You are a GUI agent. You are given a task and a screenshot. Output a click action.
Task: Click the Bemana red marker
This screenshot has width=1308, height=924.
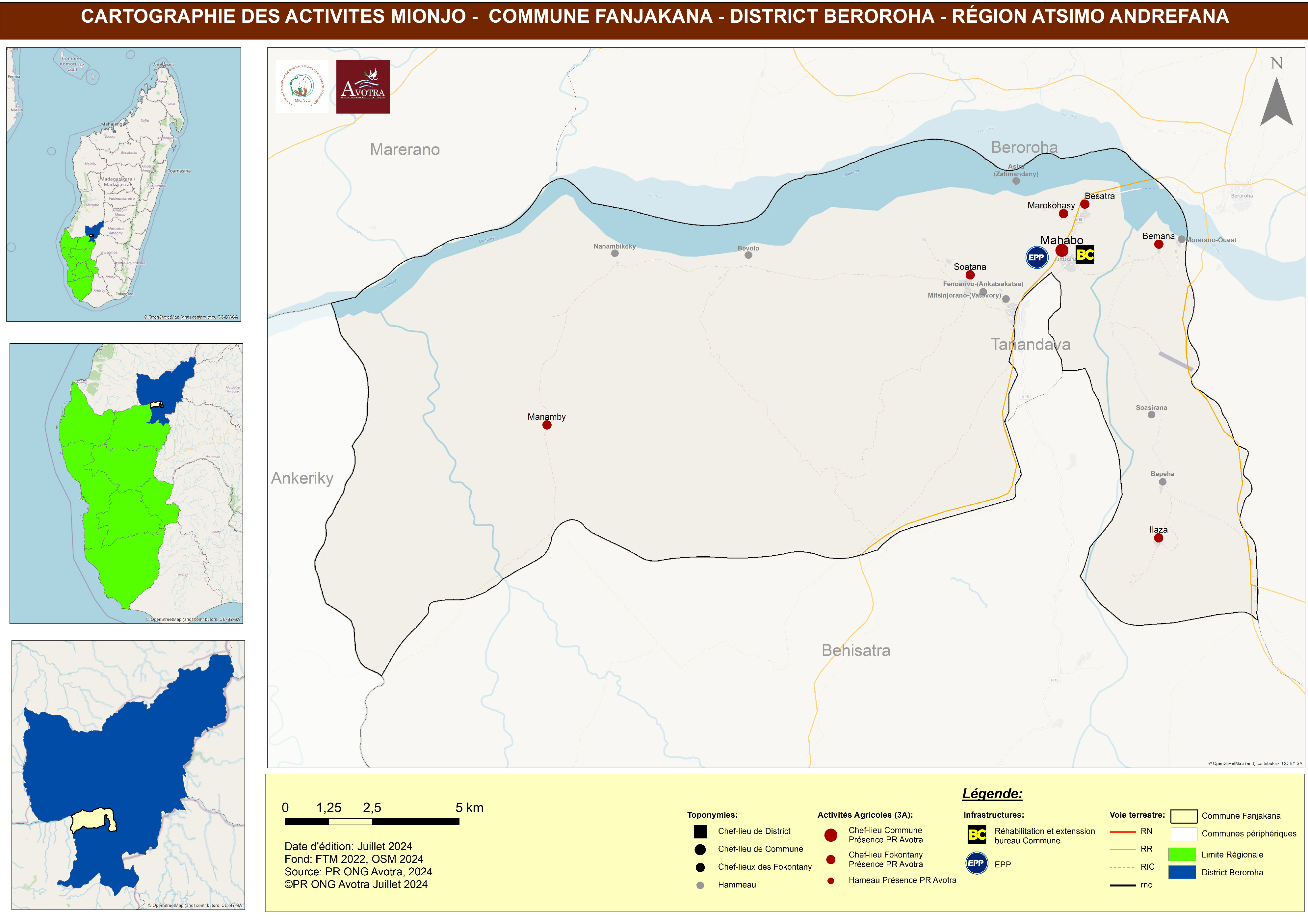(x=1158, y=244)
